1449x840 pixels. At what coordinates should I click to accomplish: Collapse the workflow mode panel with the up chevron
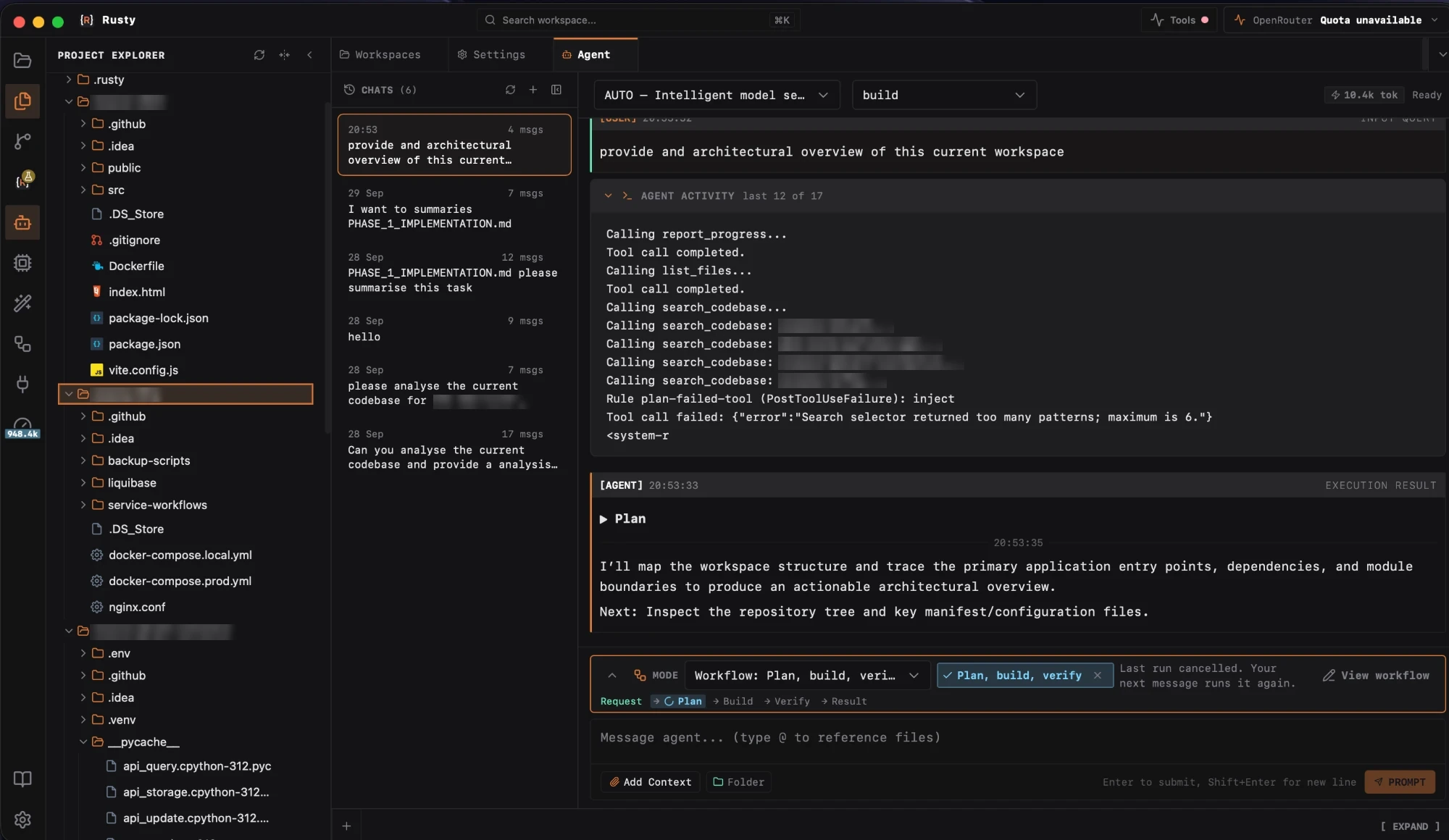coord(612,676)
